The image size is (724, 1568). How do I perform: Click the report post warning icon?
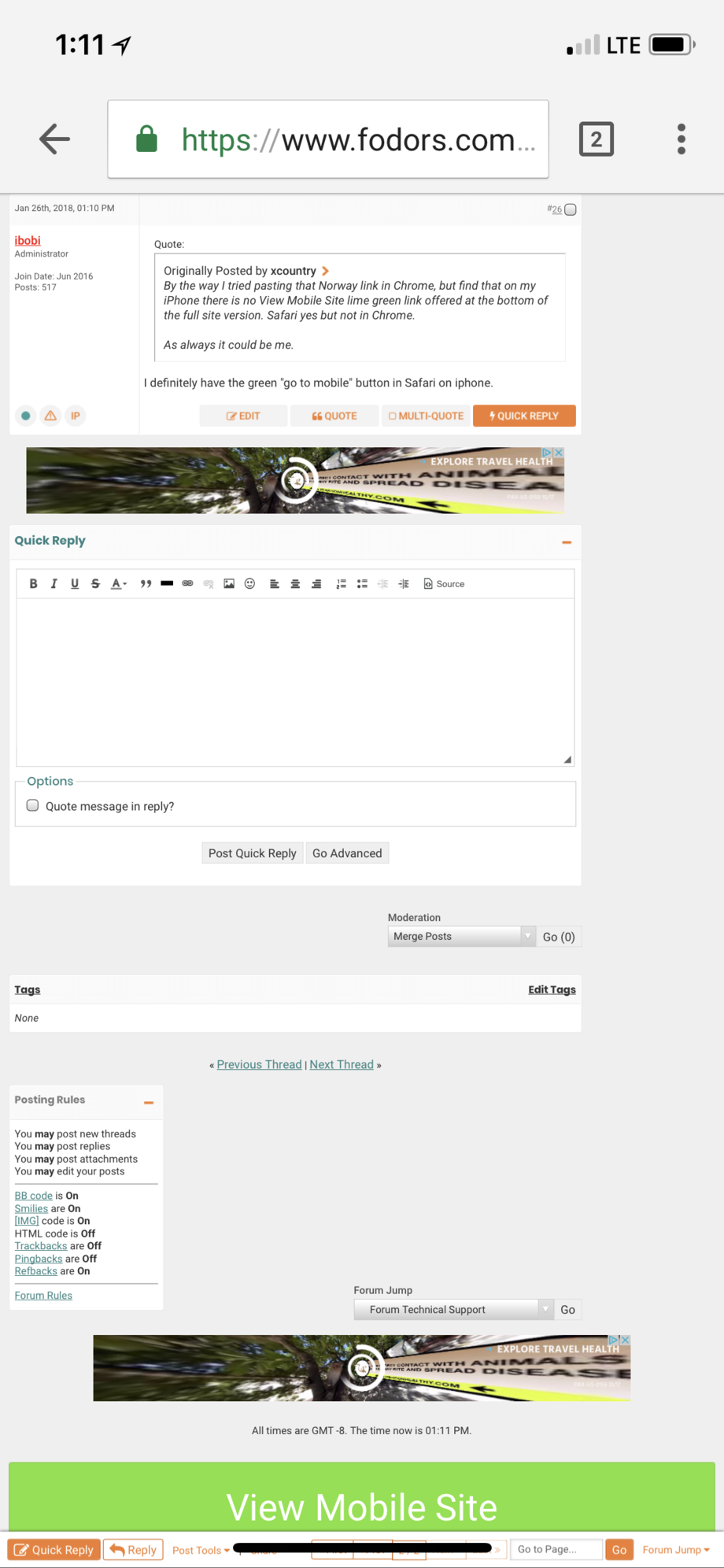tap(50, 416)
